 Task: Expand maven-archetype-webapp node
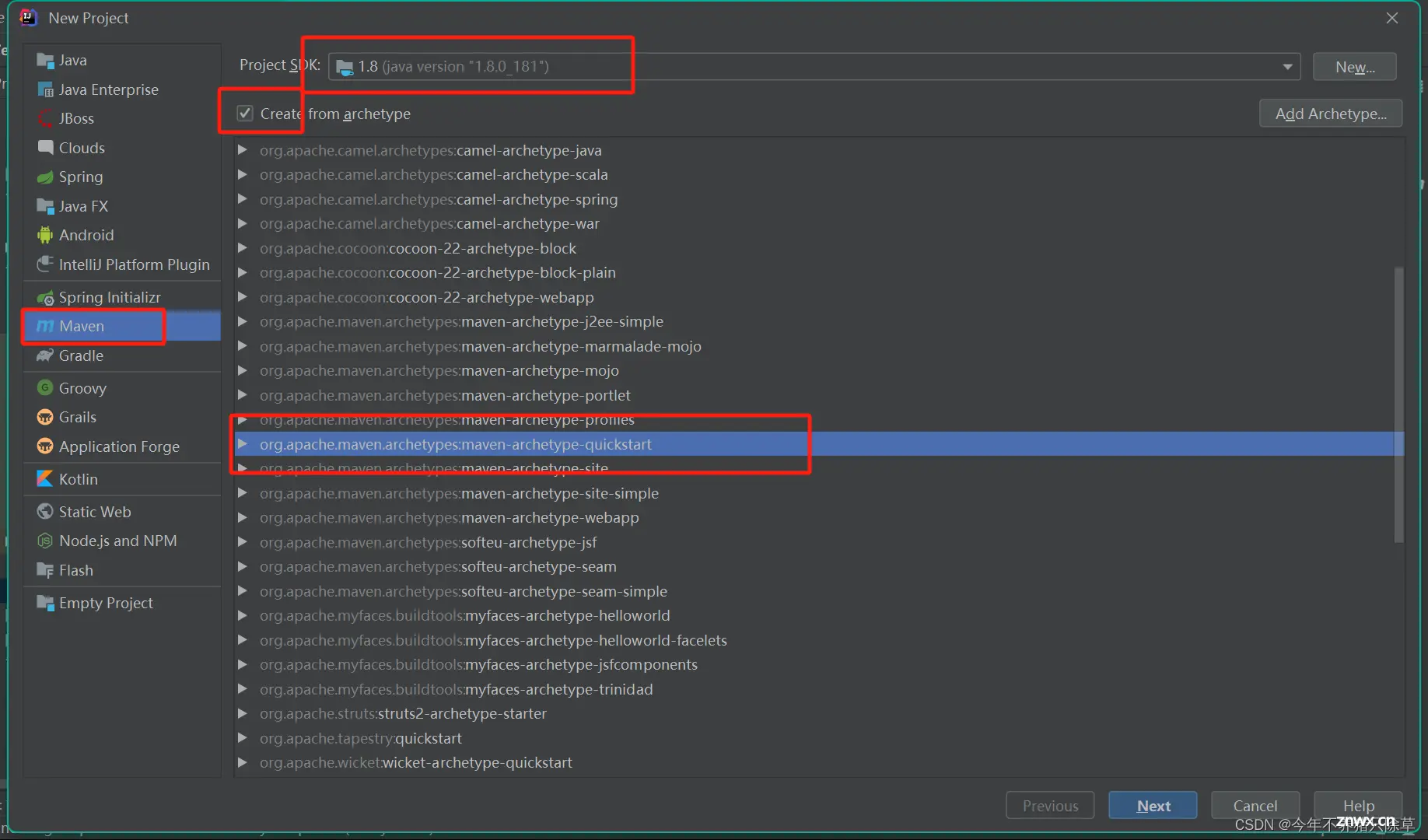[x=243, y=517]
